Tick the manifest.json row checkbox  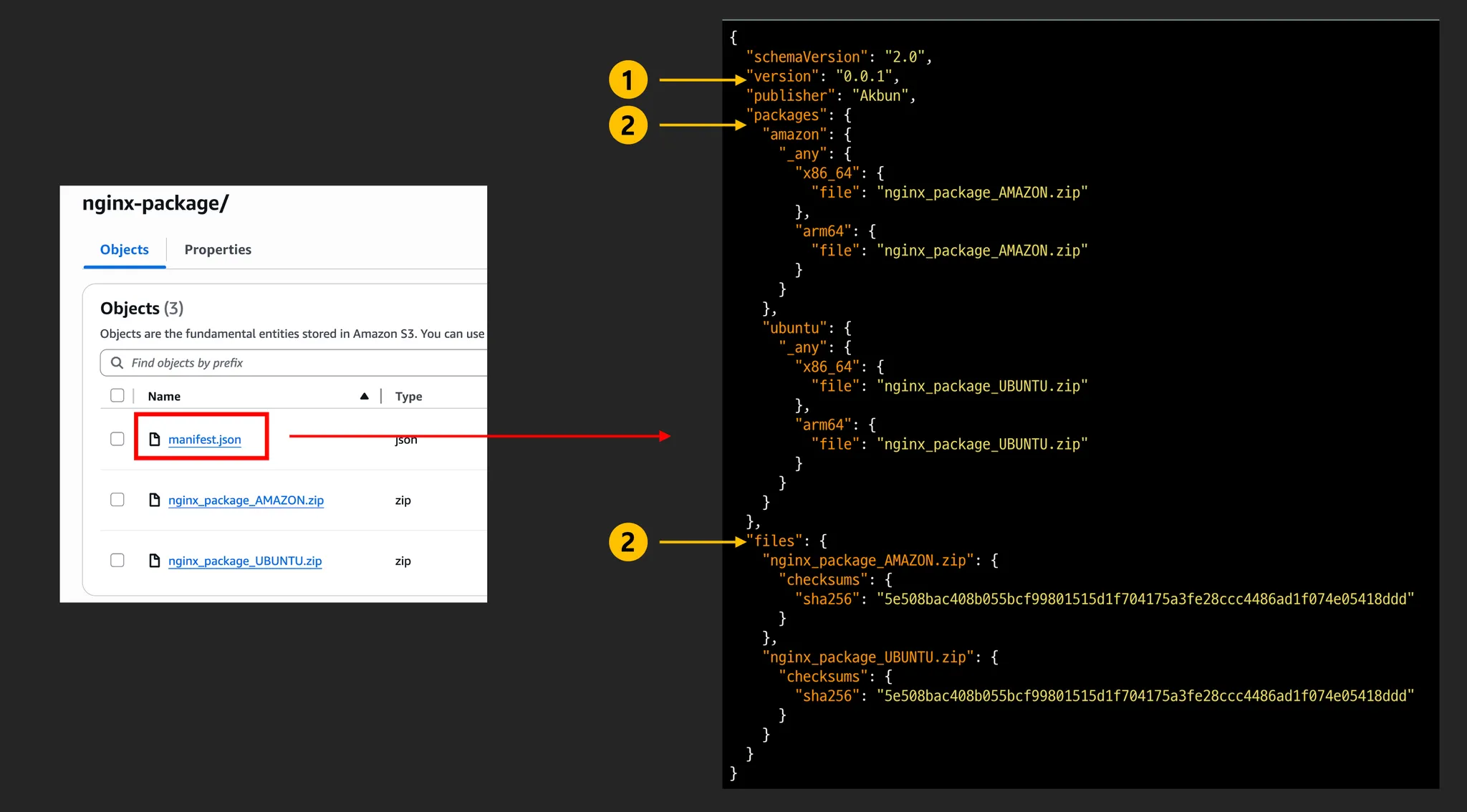(117, 439)
